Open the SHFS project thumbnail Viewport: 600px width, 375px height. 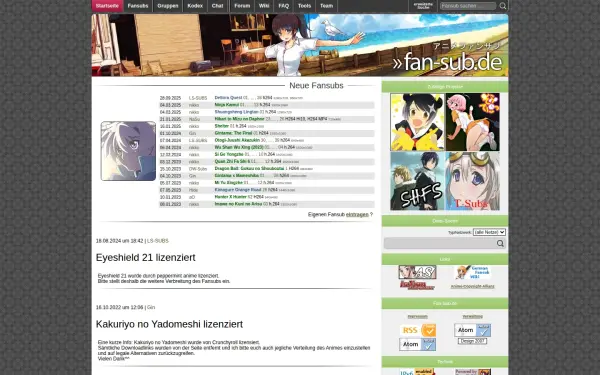417,181
